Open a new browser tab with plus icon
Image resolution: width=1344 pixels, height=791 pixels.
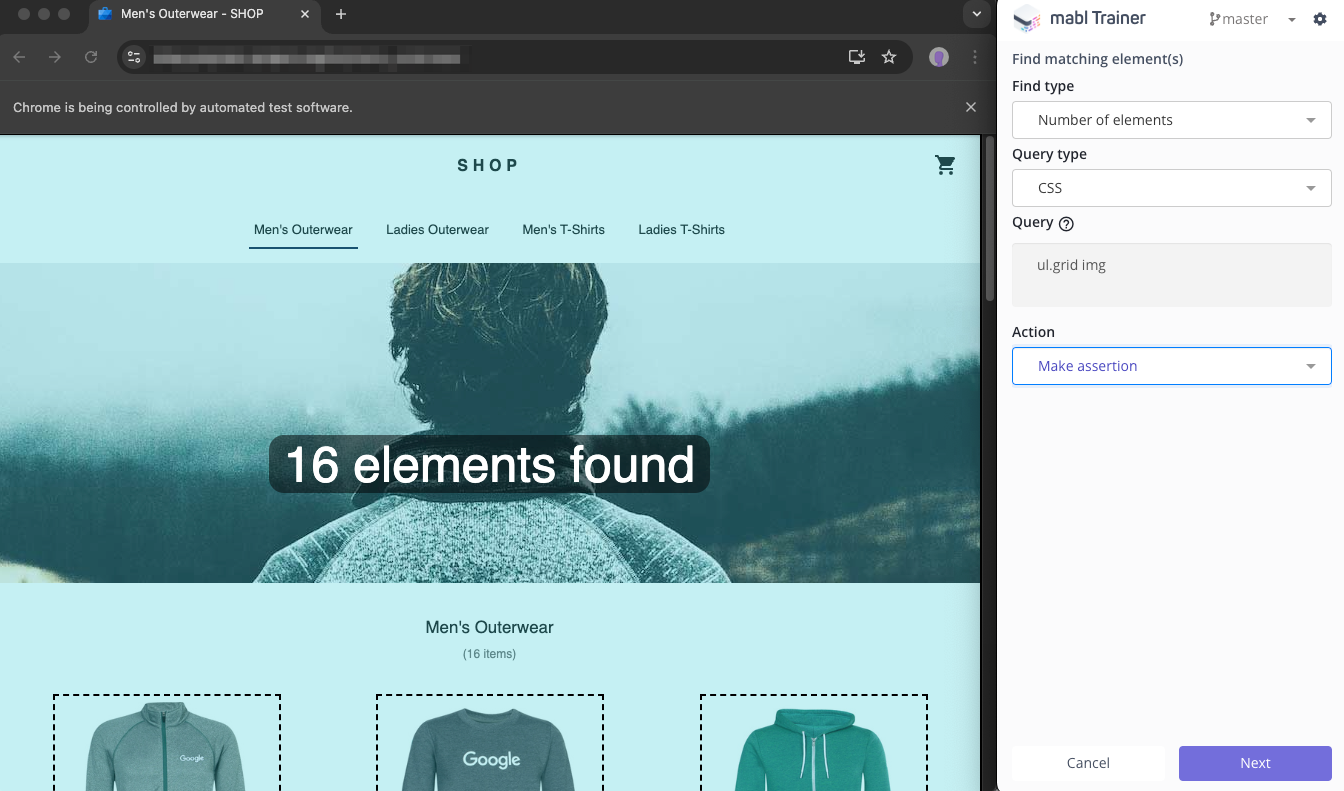pyautogui.click(x=341, y=14)
